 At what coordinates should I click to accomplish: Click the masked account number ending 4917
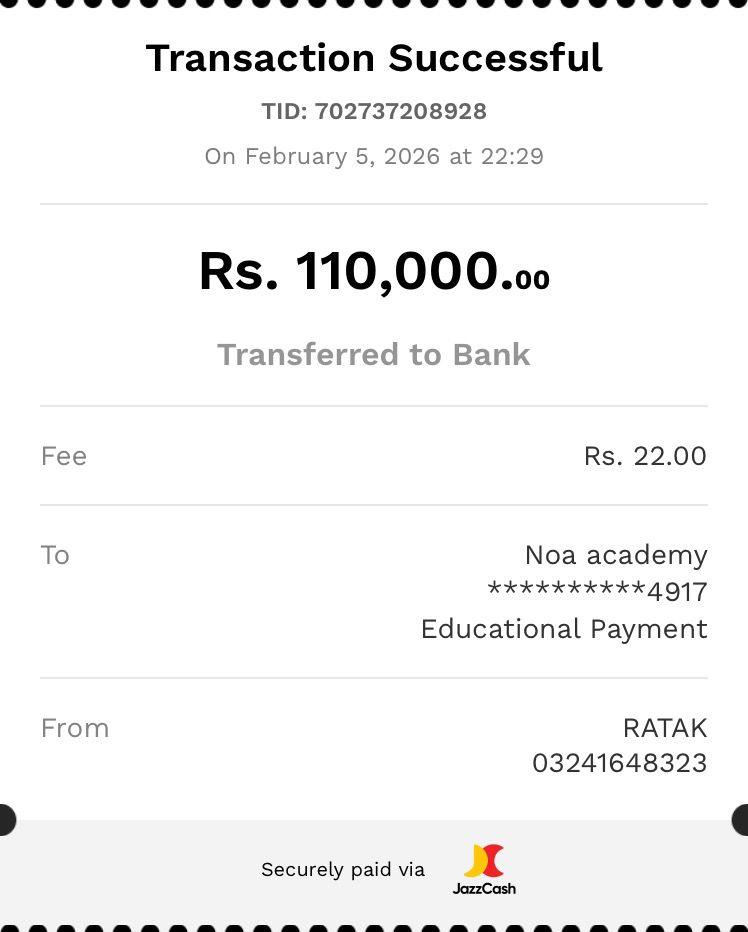[x=597, y=592]
